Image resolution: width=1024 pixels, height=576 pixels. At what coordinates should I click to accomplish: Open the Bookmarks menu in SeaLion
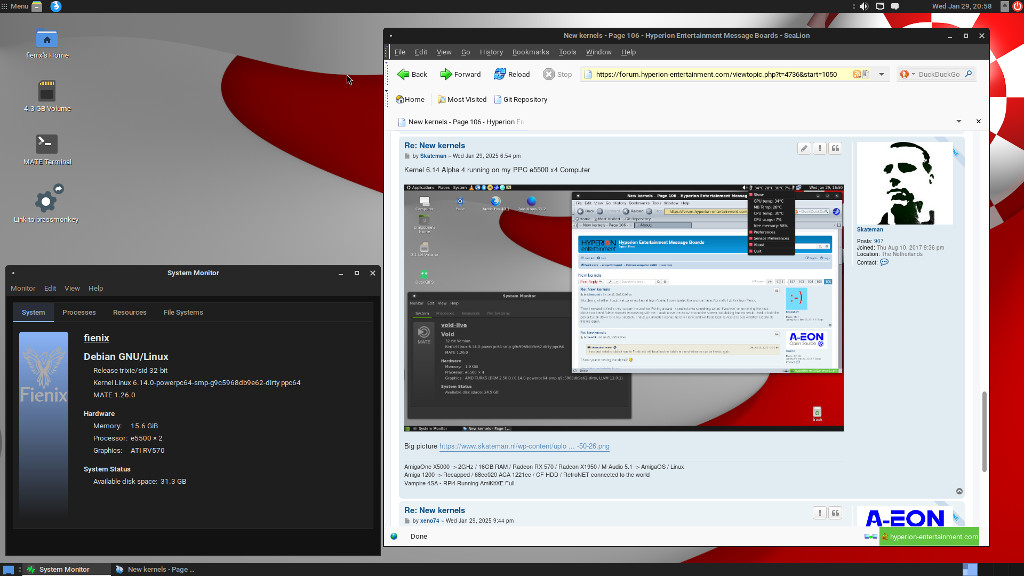530,52
